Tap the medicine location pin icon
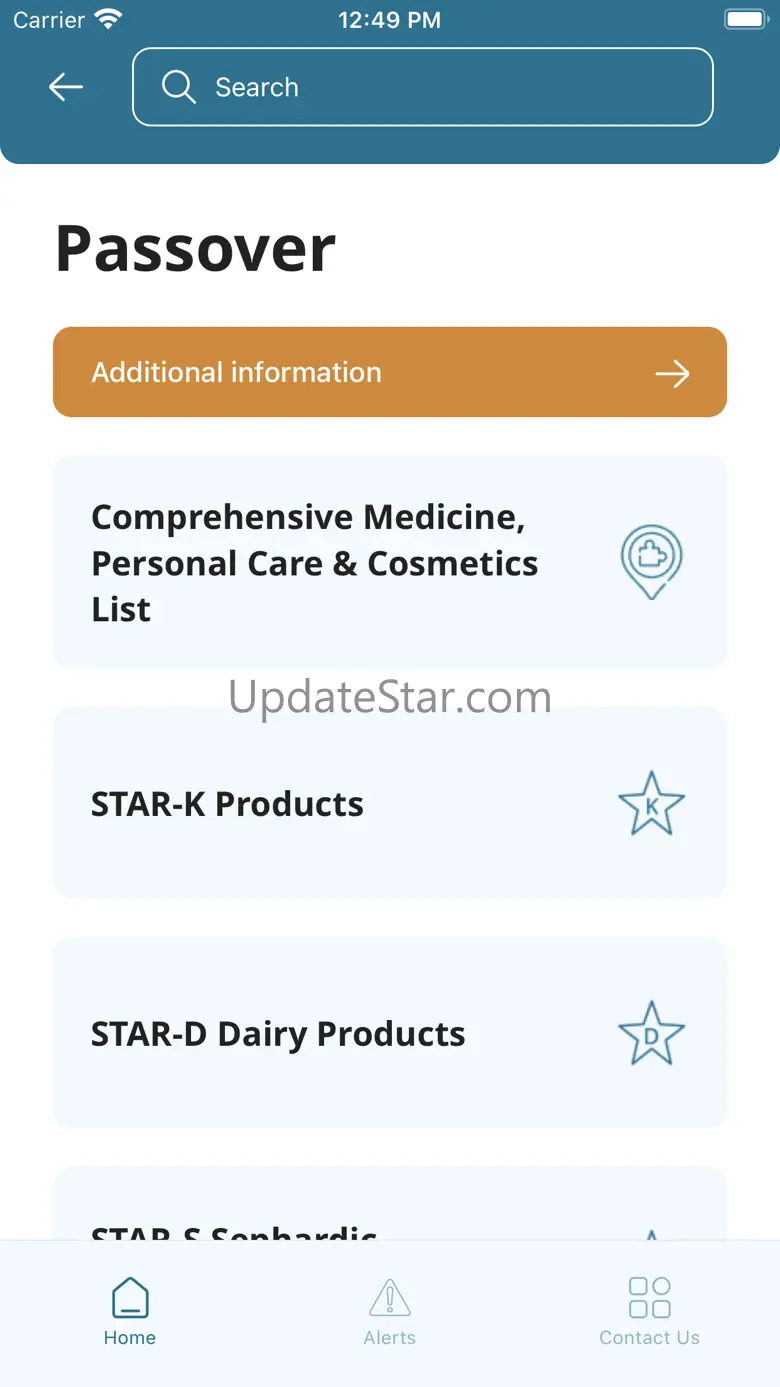This screenshot has width=780, height=1387. (x=651, y=561)
